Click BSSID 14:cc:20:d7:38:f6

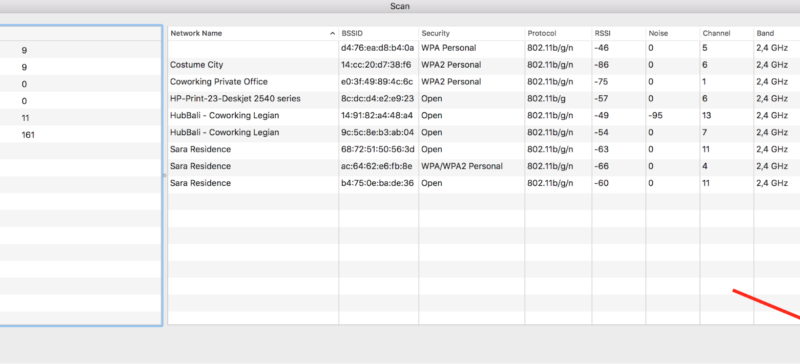(x=376, y=65)
